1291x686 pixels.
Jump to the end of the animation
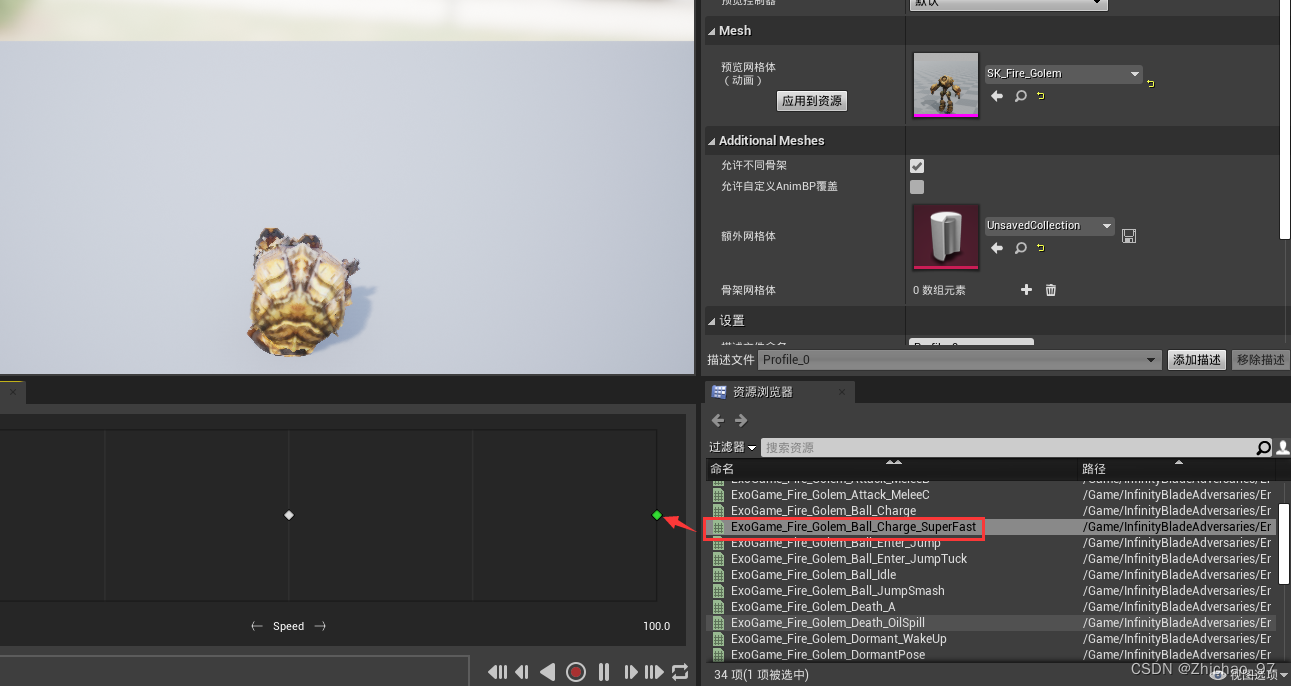[654, 672]
